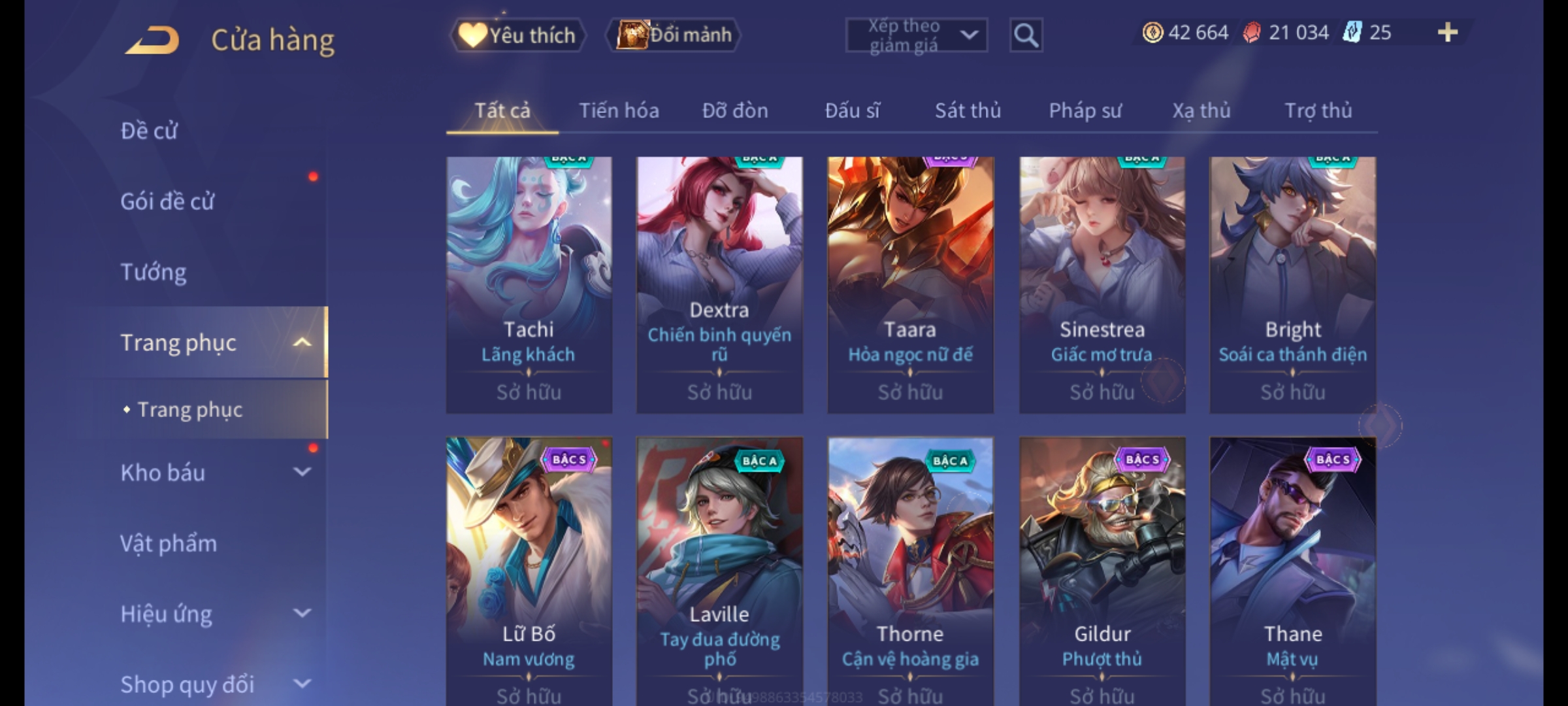The height and width of the screenshot is (706, 1568).
Task: Expand the Shop quy đổi section
Action: (302, 684)
